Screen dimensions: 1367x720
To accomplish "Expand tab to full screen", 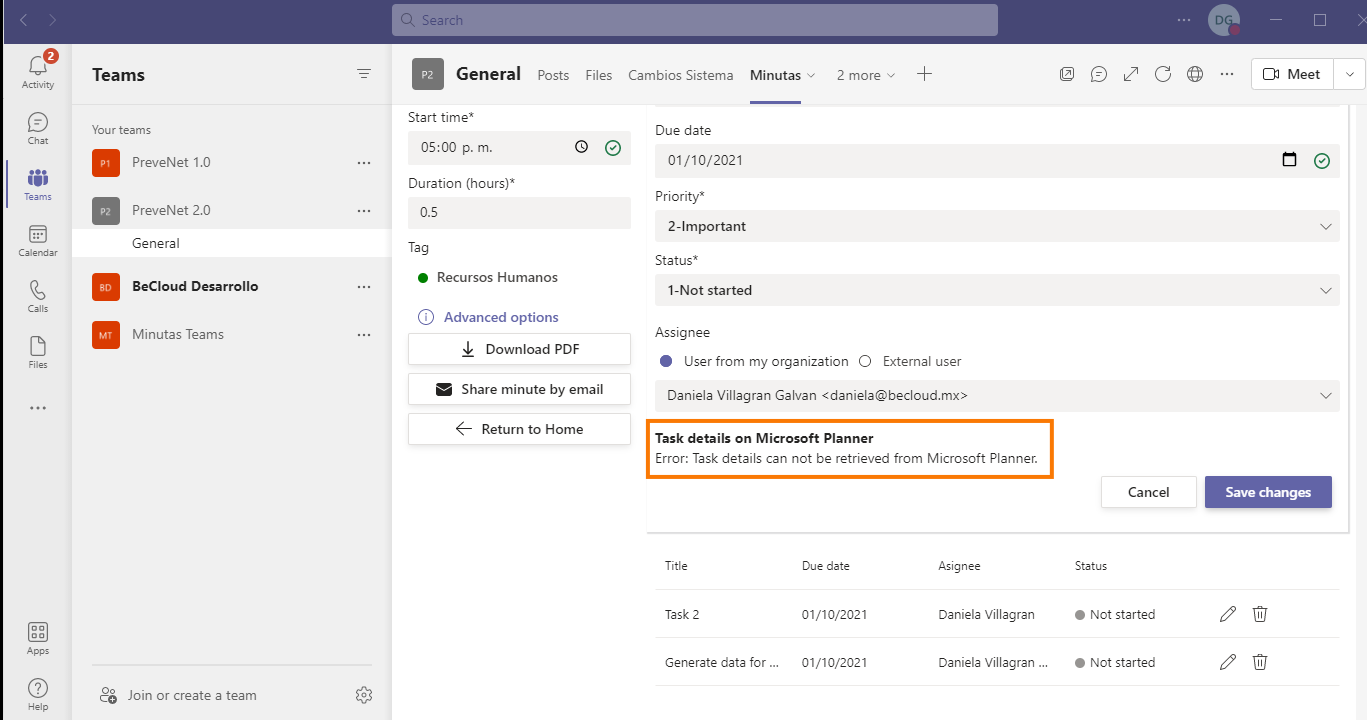I will click(x=1131, y=74).
